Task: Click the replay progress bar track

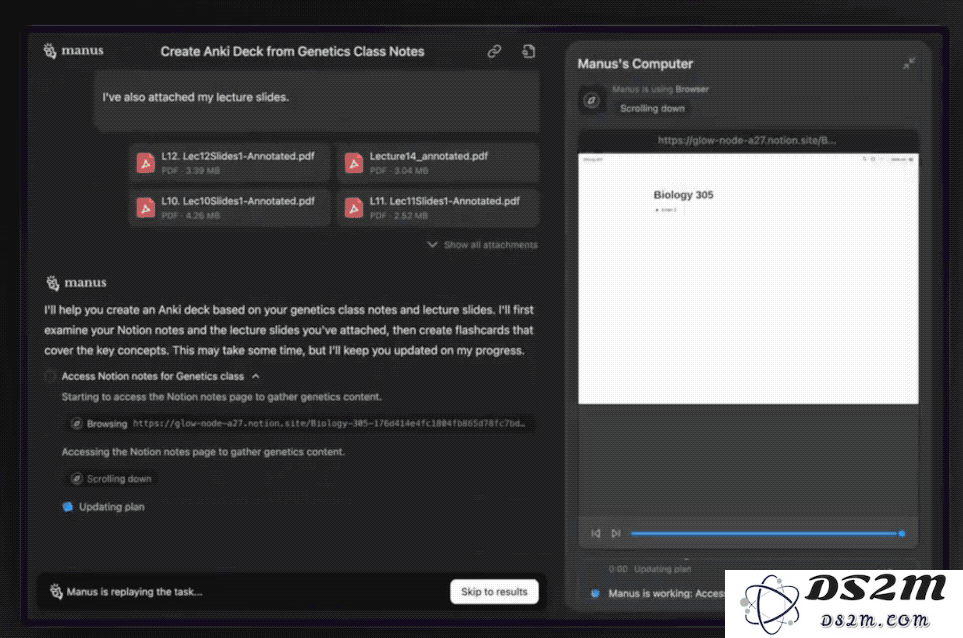Action: [x=763, y=533]
